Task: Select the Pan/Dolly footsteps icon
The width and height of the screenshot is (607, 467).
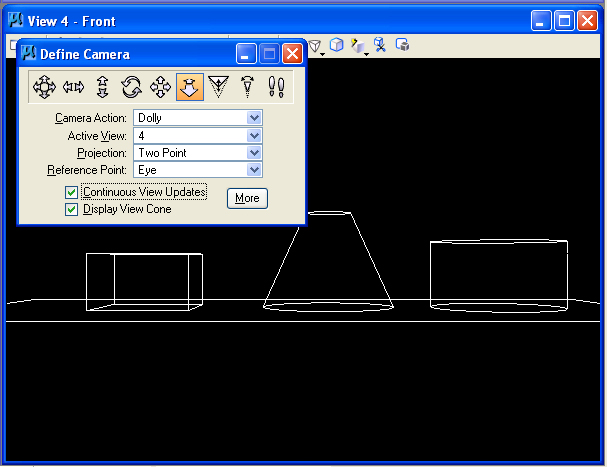Action: pos(276,87)
